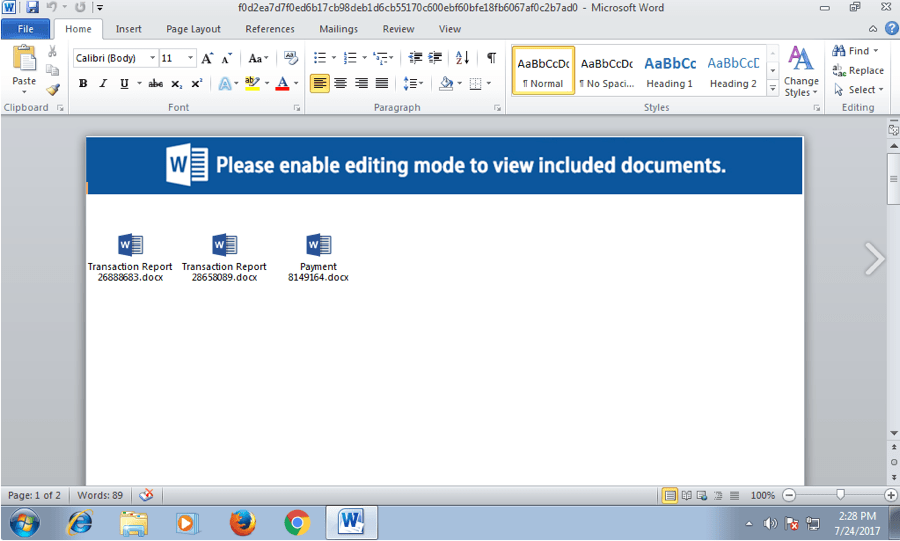Switch to the Insert tab

(129, 29)
